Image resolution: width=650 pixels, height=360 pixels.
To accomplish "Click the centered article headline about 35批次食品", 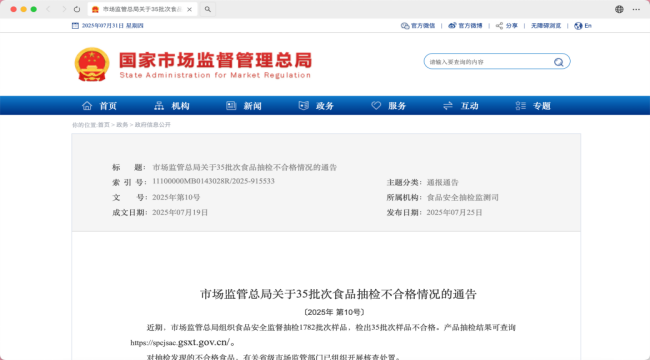I will pos(338,294).
